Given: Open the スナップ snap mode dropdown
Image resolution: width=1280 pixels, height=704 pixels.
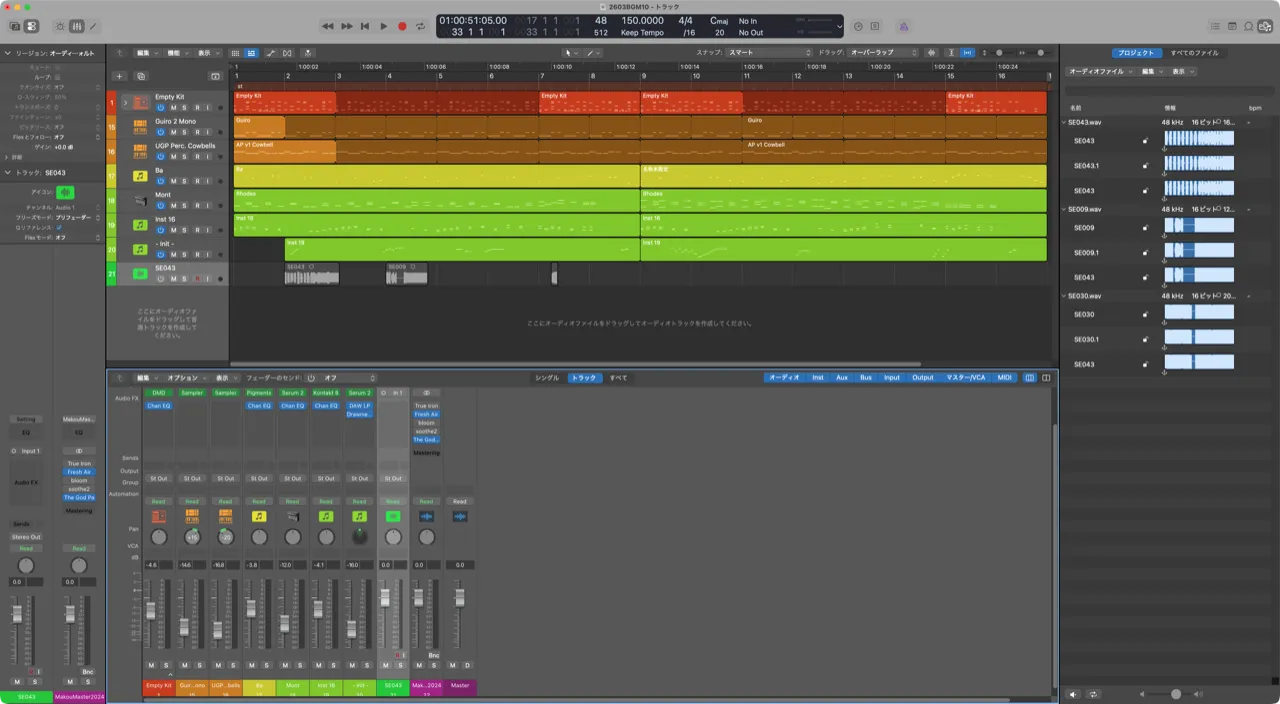Looking at the screenshot, I should [x=768, y=52].
